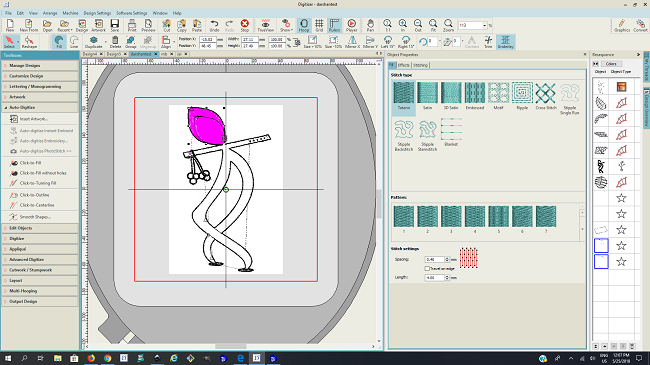Open the Show options dropdown
The image size is (650, 365).
[286, 25]
